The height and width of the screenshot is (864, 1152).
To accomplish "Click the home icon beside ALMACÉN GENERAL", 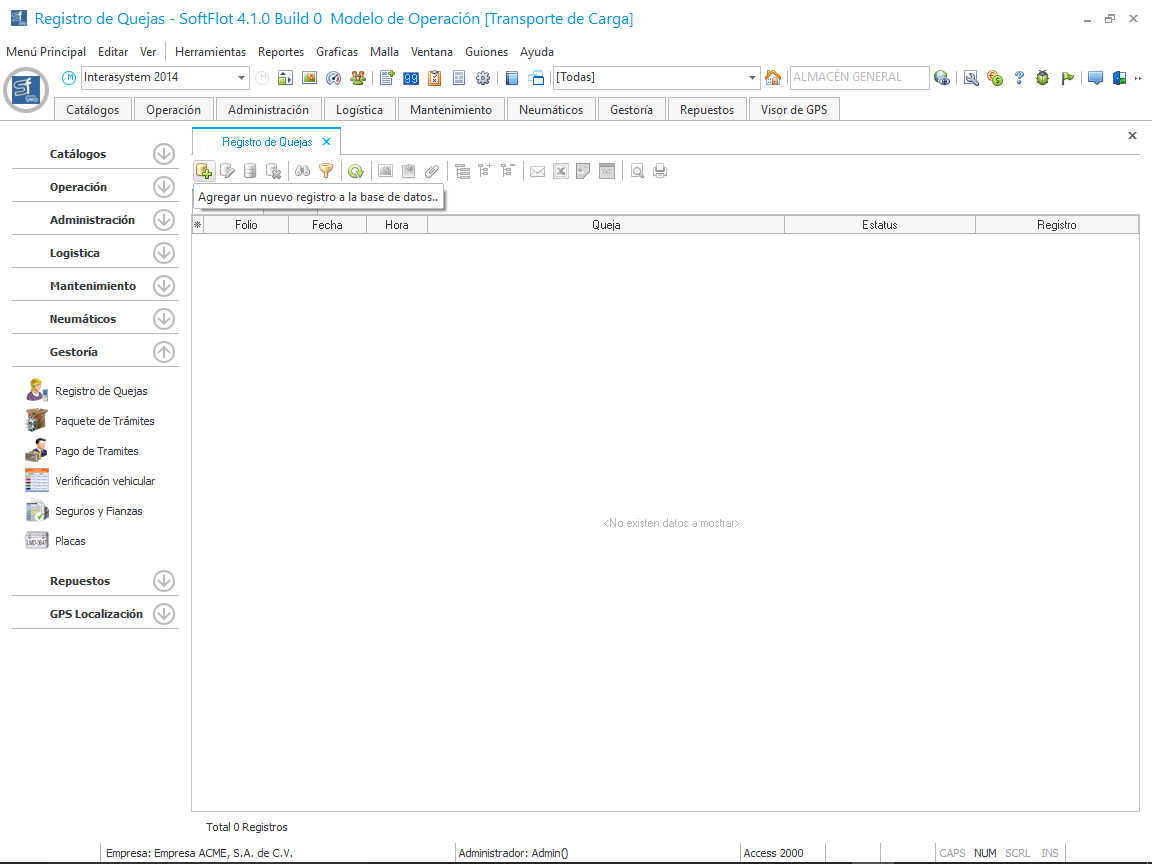I will pos(773,78).
